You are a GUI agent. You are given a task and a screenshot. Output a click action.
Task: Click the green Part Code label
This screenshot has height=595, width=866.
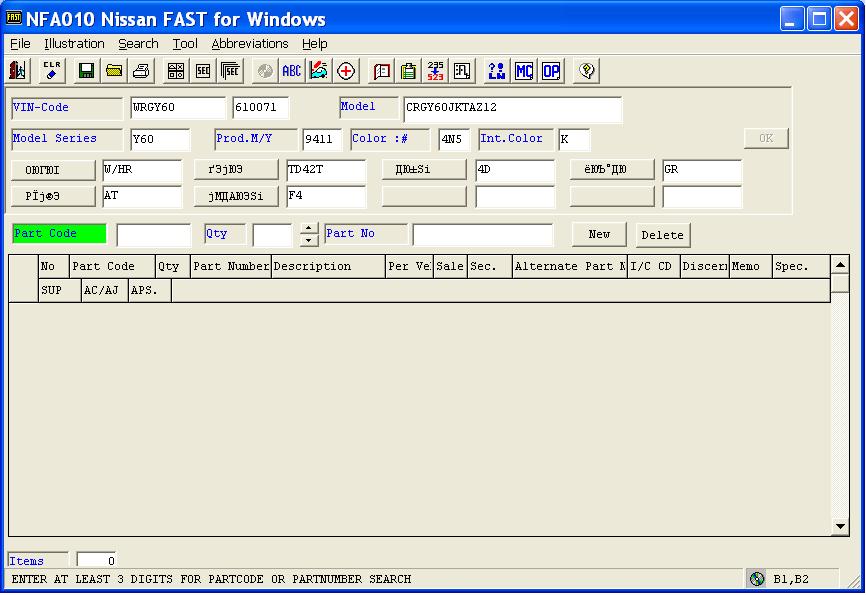point(59,234)
